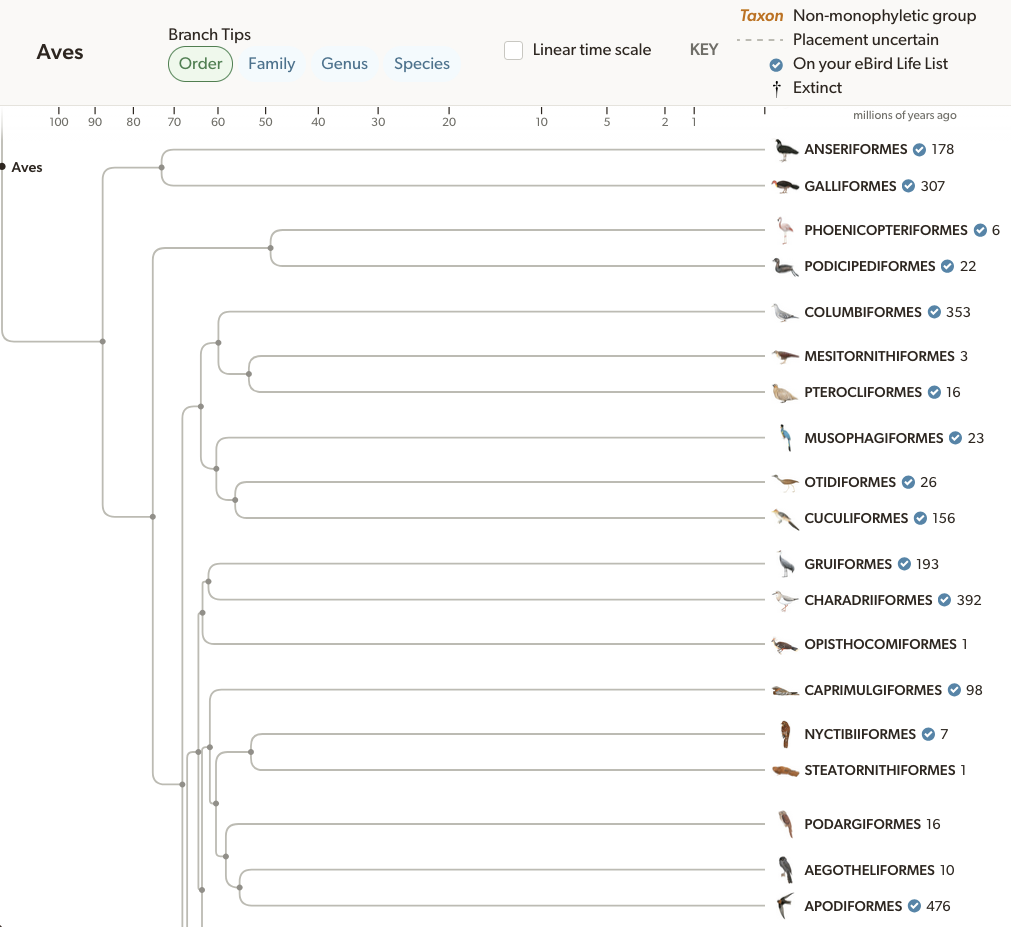Collapse the Aves root tree node

point(2,167)
